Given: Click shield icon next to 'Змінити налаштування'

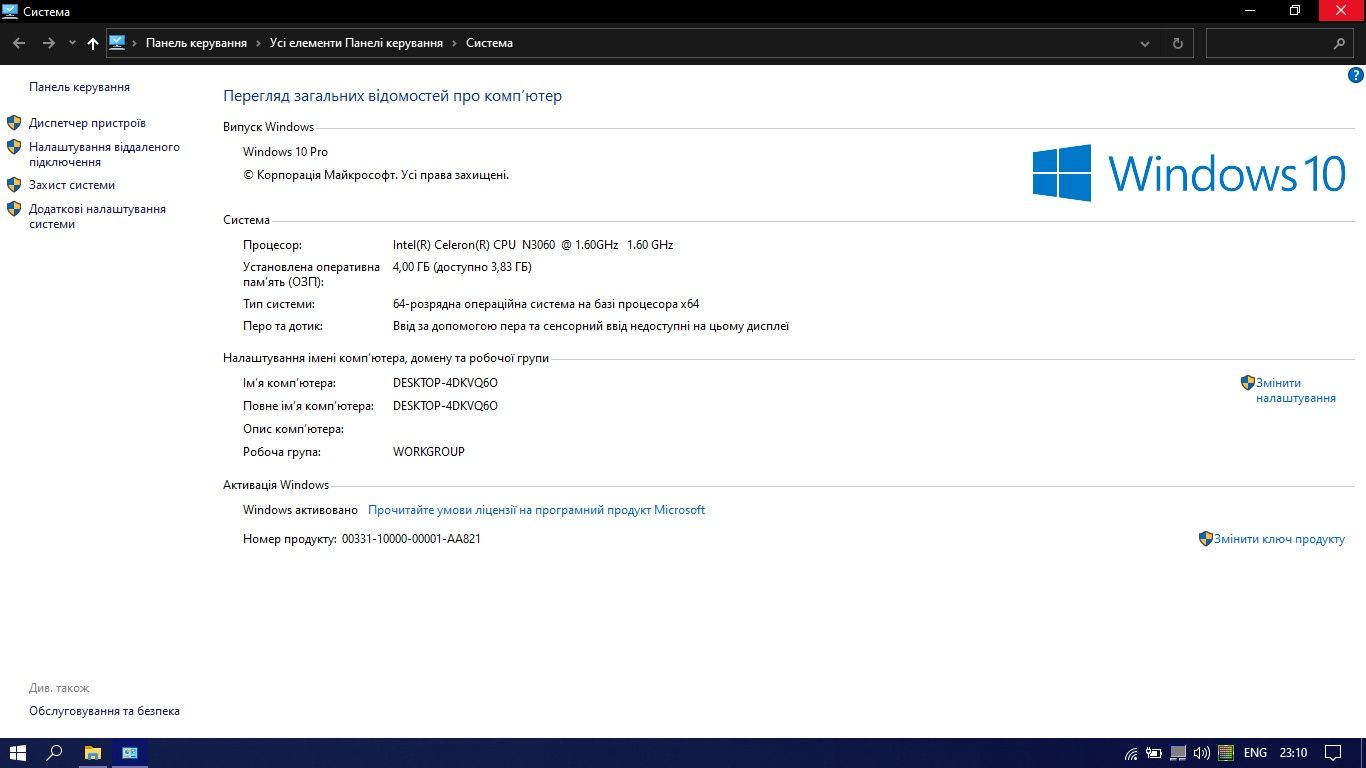Looking at the screenshot, I should 1248,382.
